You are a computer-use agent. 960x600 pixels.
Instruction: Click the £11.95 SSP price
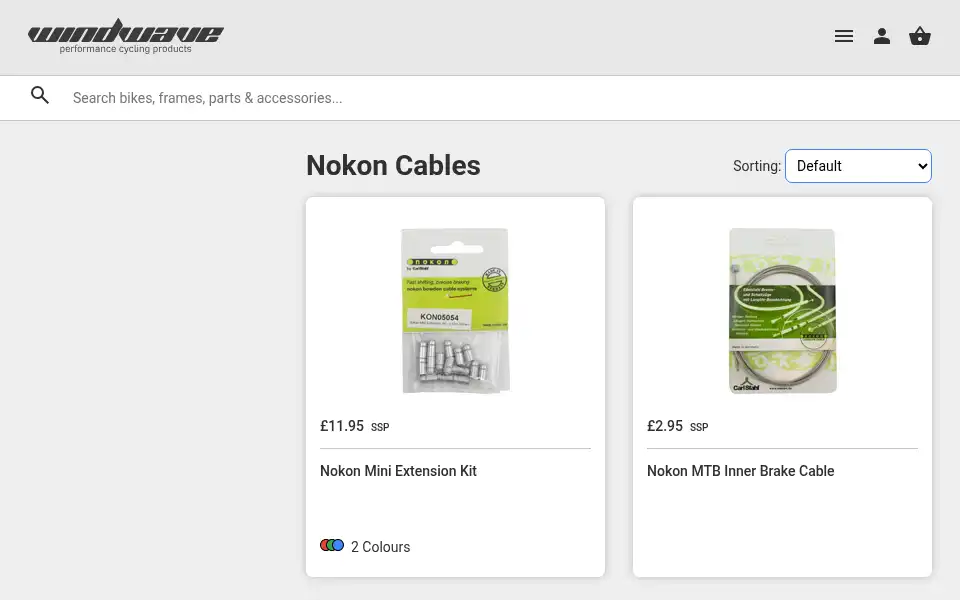pos(354,426)
